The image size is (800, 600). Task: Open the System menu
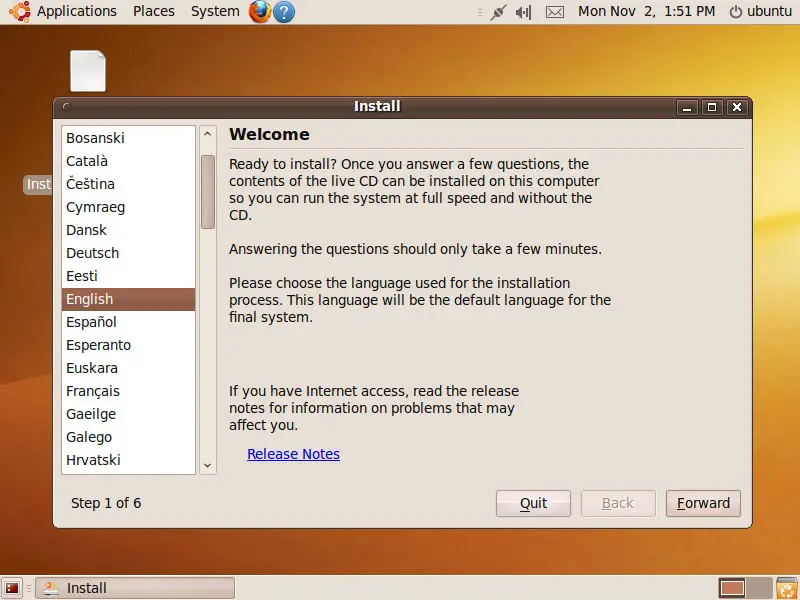[x=215, y=12]
